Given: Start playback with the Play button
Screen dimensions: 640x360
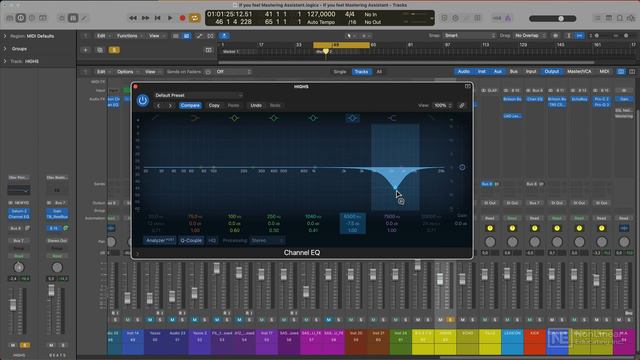Looking at the screenshot, I should coord(170,18).
